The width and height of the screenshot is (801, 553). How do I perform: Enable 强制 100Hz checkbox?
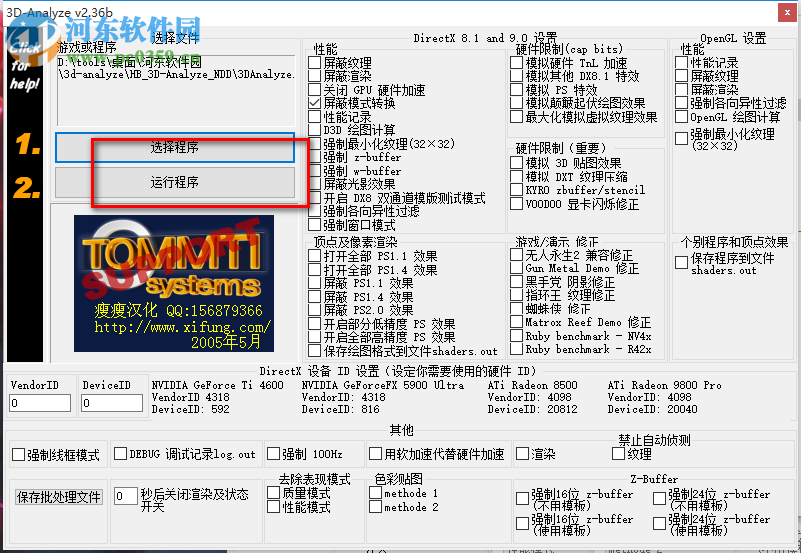[274, 453]
